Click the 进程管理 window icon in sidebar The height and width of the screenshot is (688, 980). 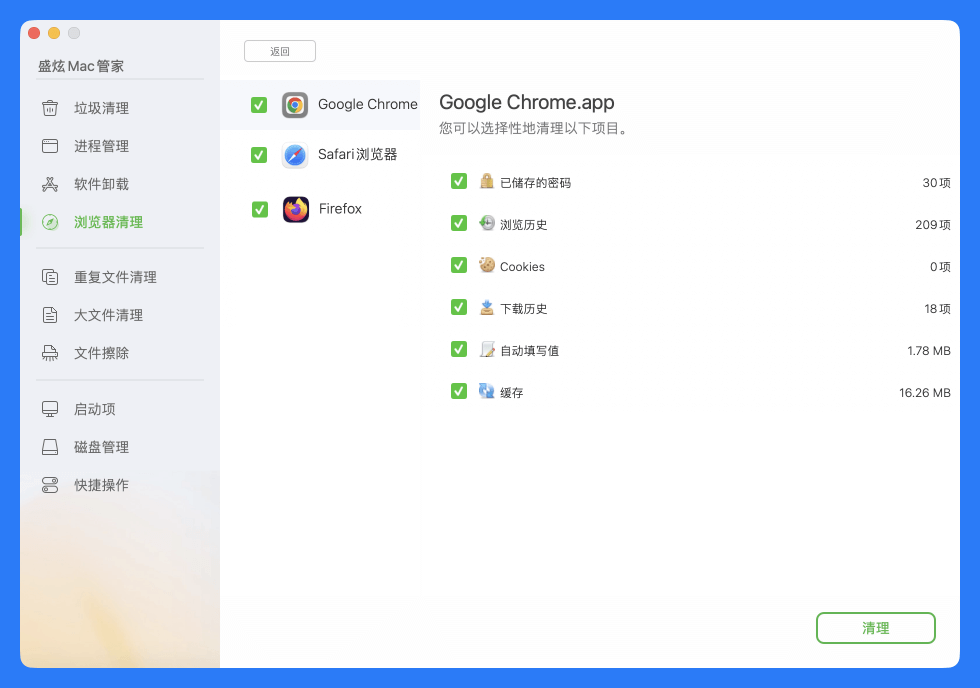pyautogui.click(x=50, y=146)
